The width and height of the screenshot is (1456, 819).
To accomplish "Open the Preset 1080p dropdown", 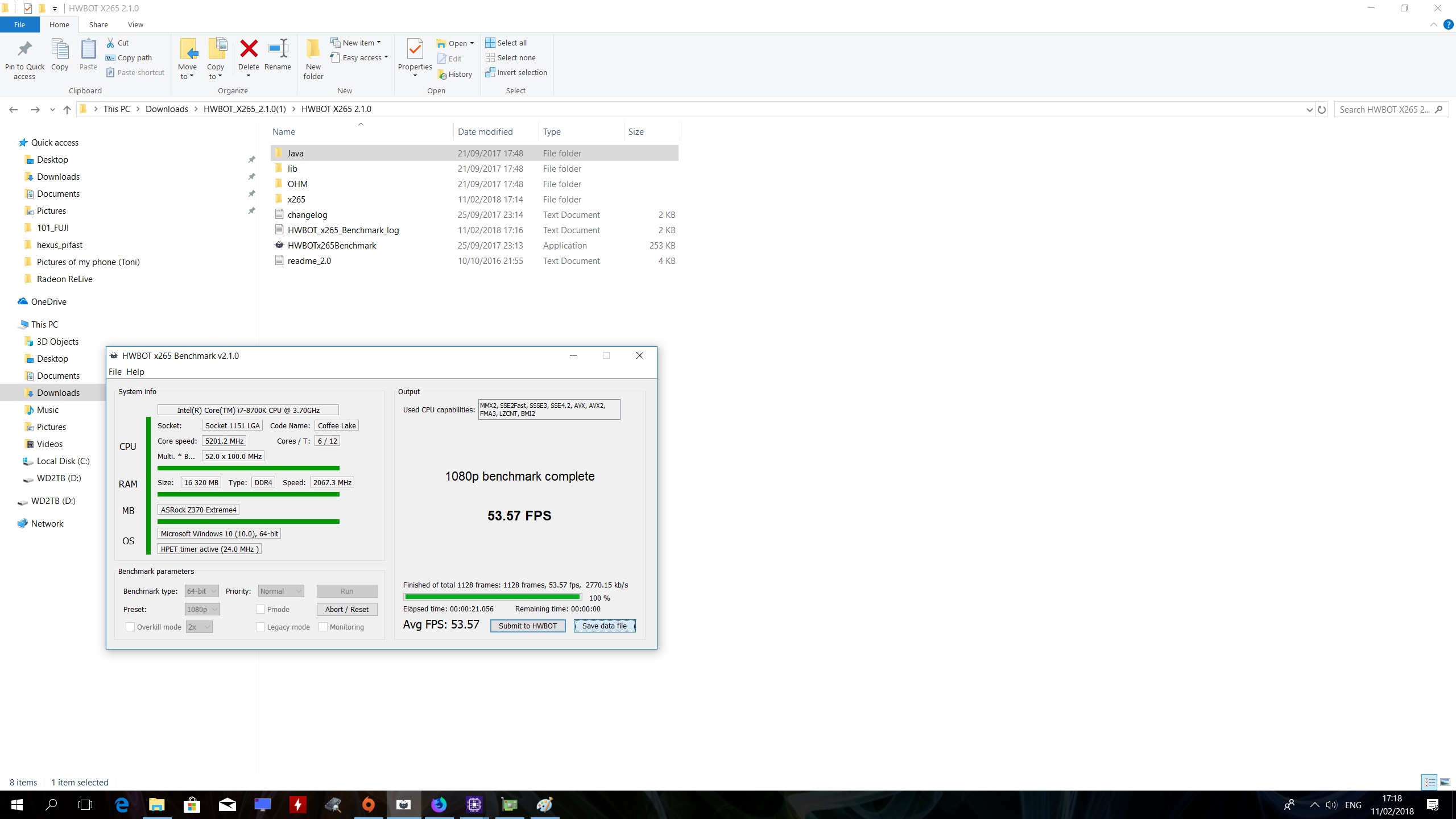I will (202, 609).
